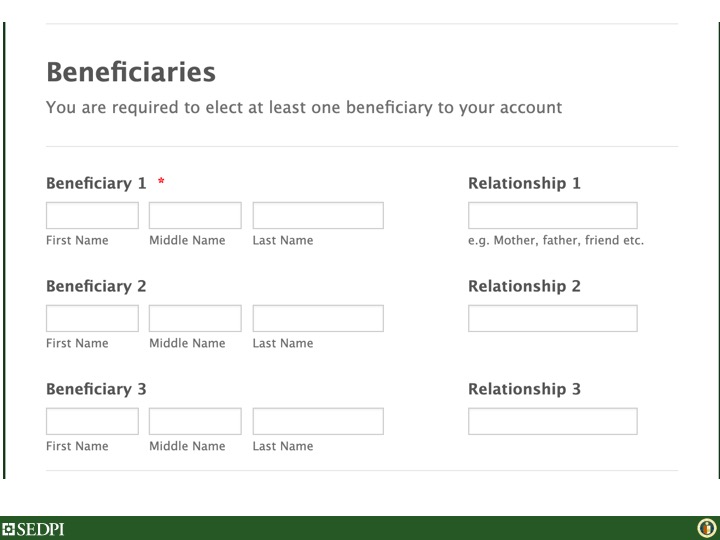
Task: Click the Relationship 3 label
Action: [524, 390]
